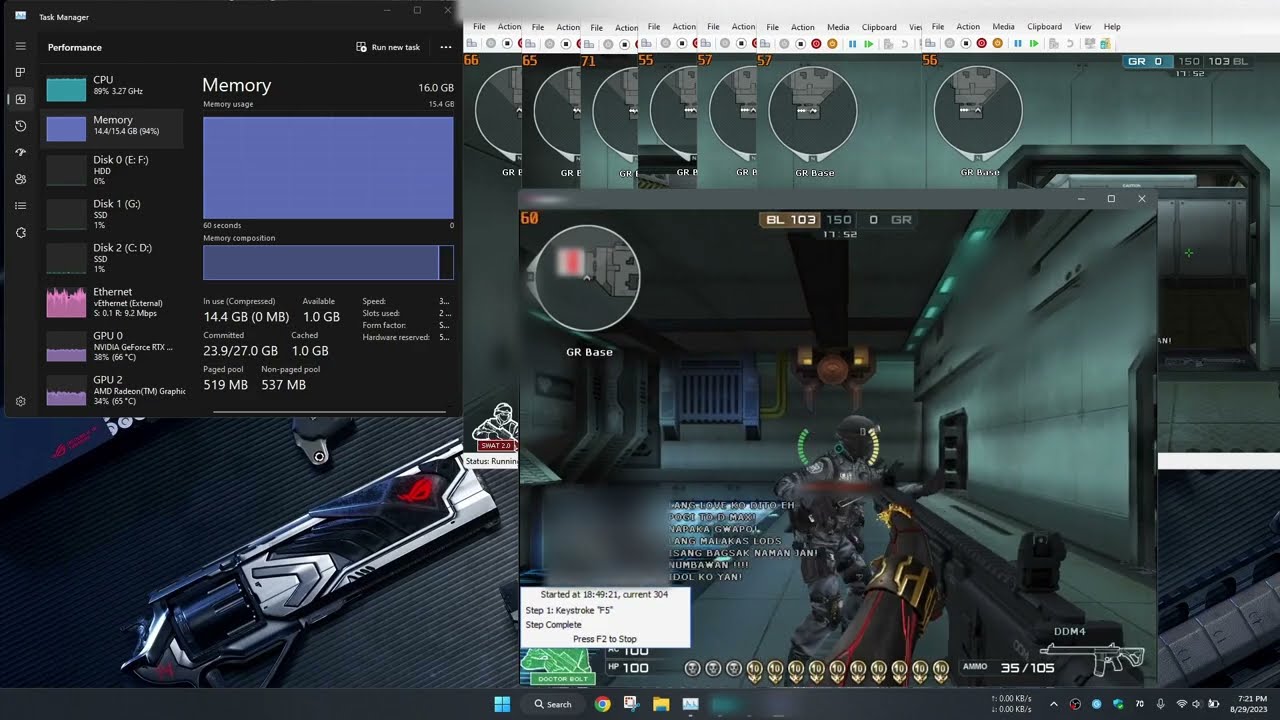Open Wi-Fi network tray icon

pos(1182,704)
